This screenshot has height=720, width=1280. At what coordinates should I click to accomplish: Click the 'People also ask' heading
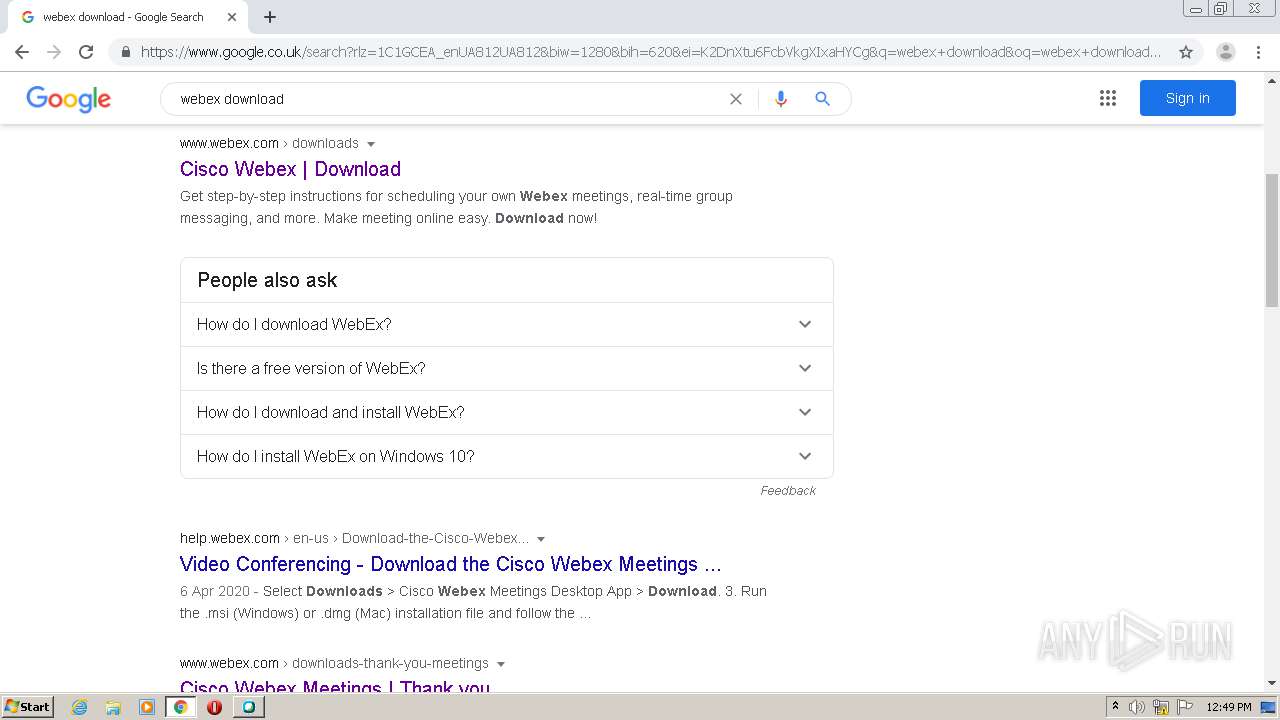click(267, 280)
